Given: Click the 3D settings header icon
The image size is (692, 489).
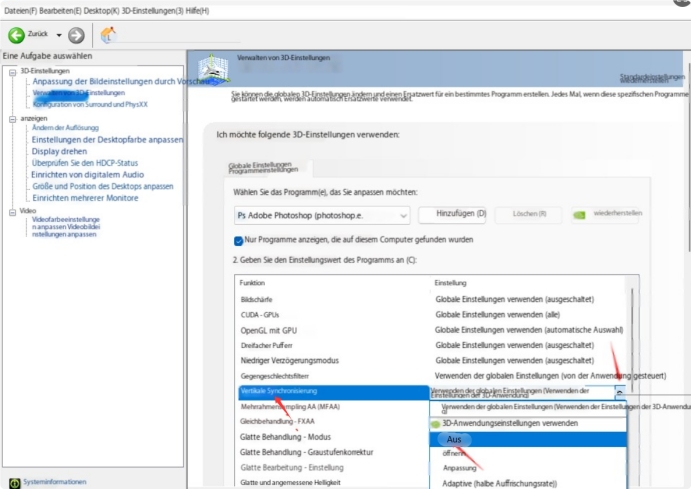Looking at the screenshot, I should pos(211,68).
